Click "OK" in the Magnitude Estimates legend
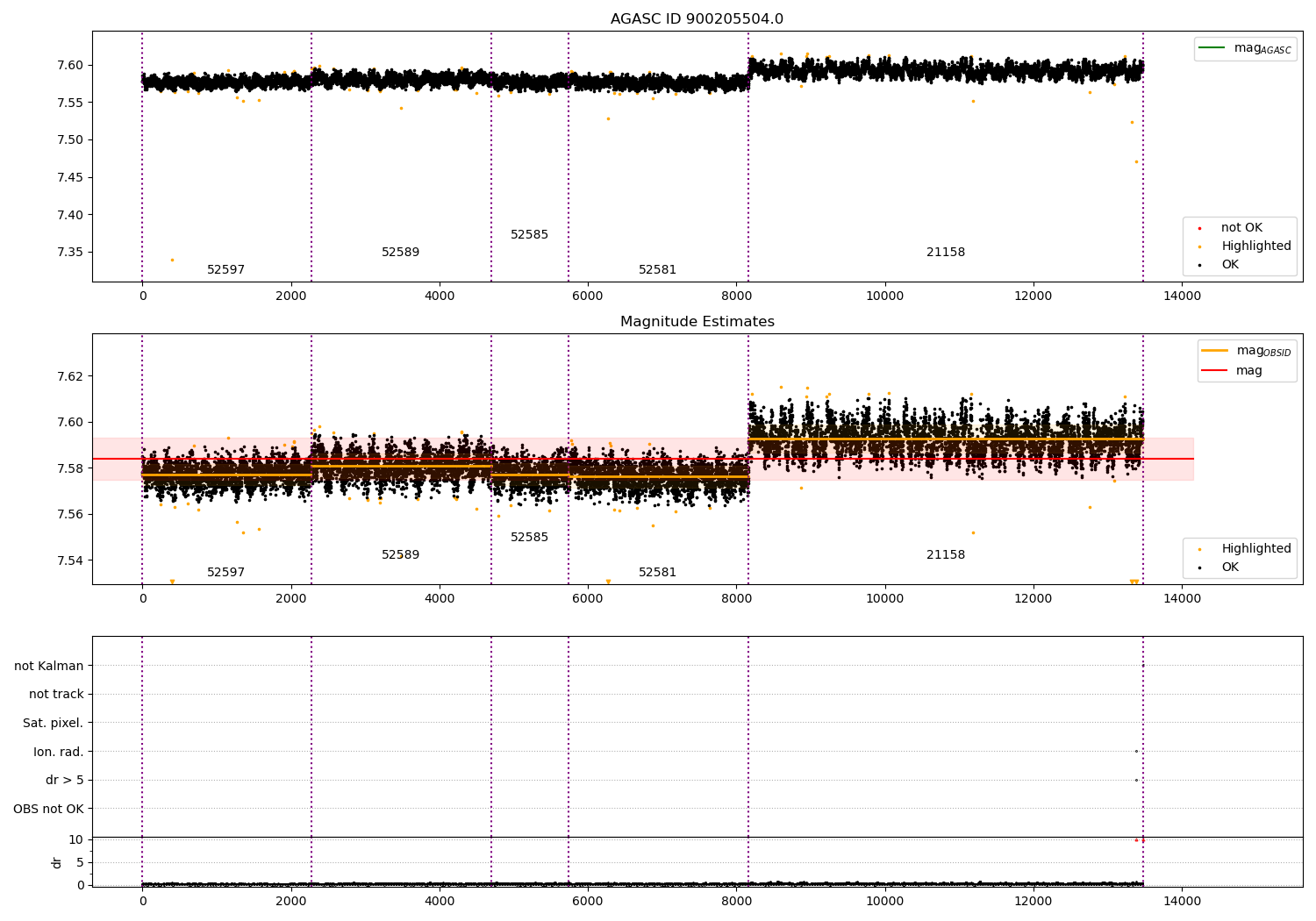 pyautogui.click(x=1230, y=568)
